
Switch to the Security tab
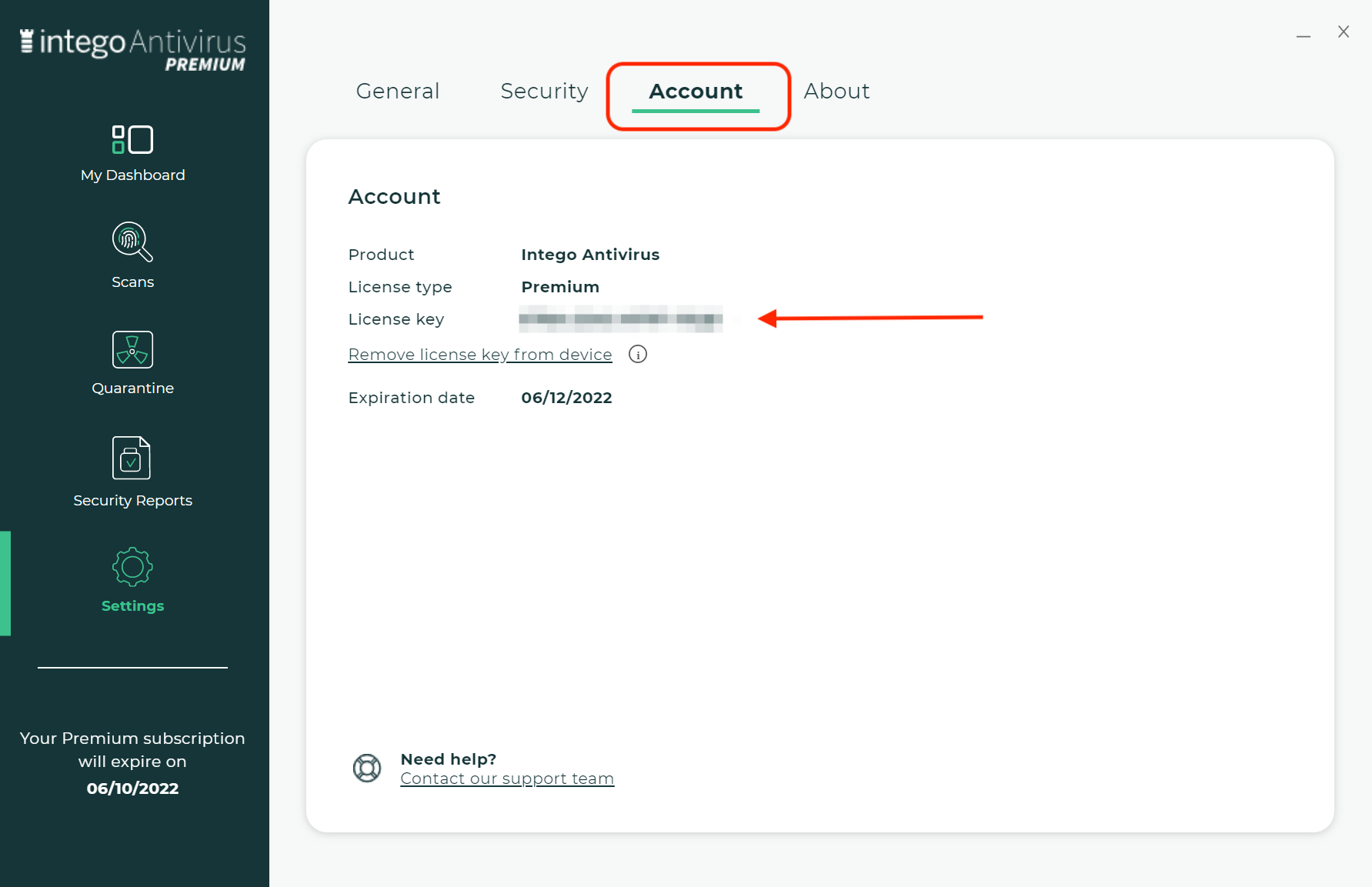pos(544,91)
